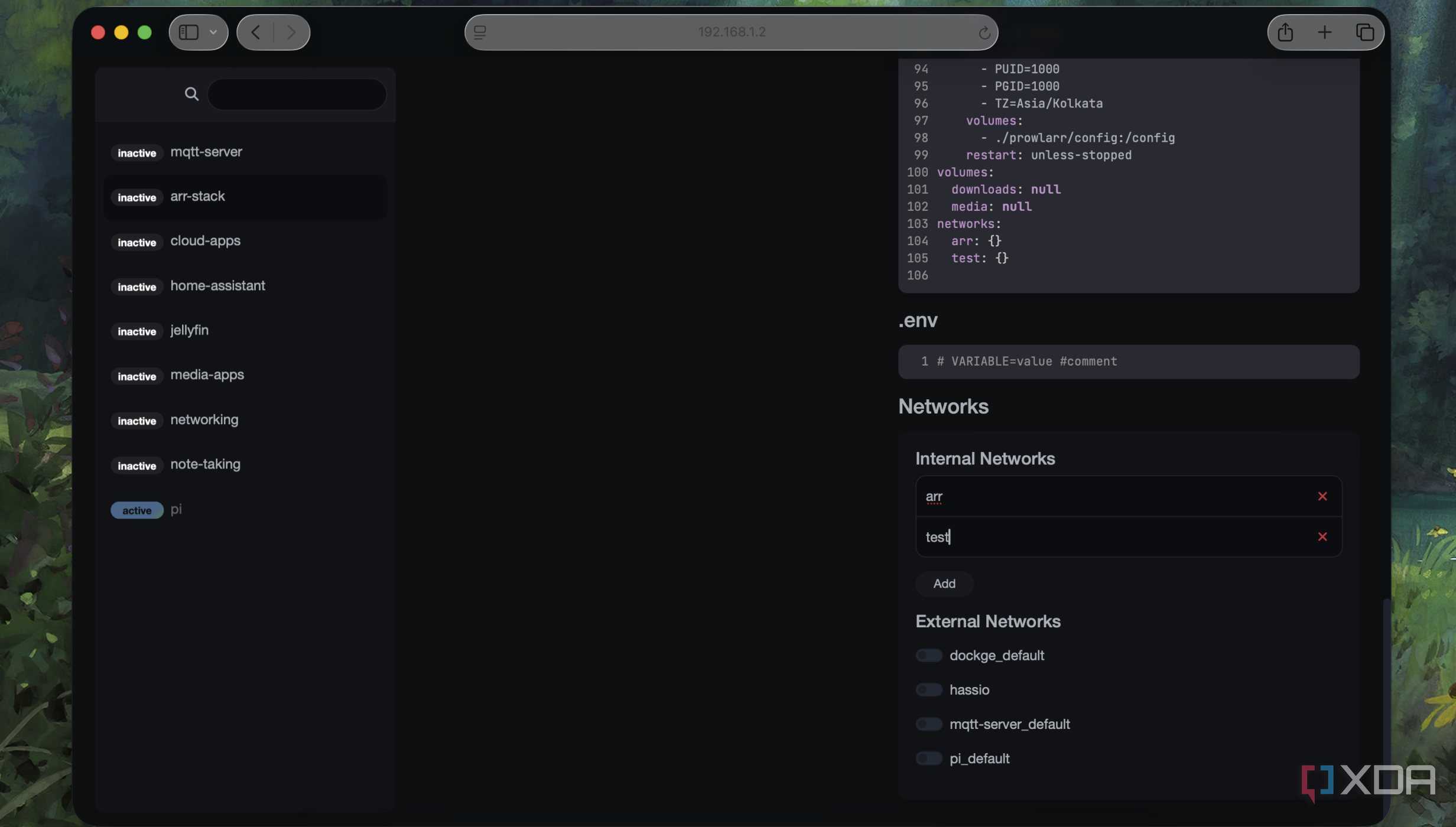Click compose line 'media: null'
The width and height of the screenshot is (1456, 827).
tap(991, 206)
